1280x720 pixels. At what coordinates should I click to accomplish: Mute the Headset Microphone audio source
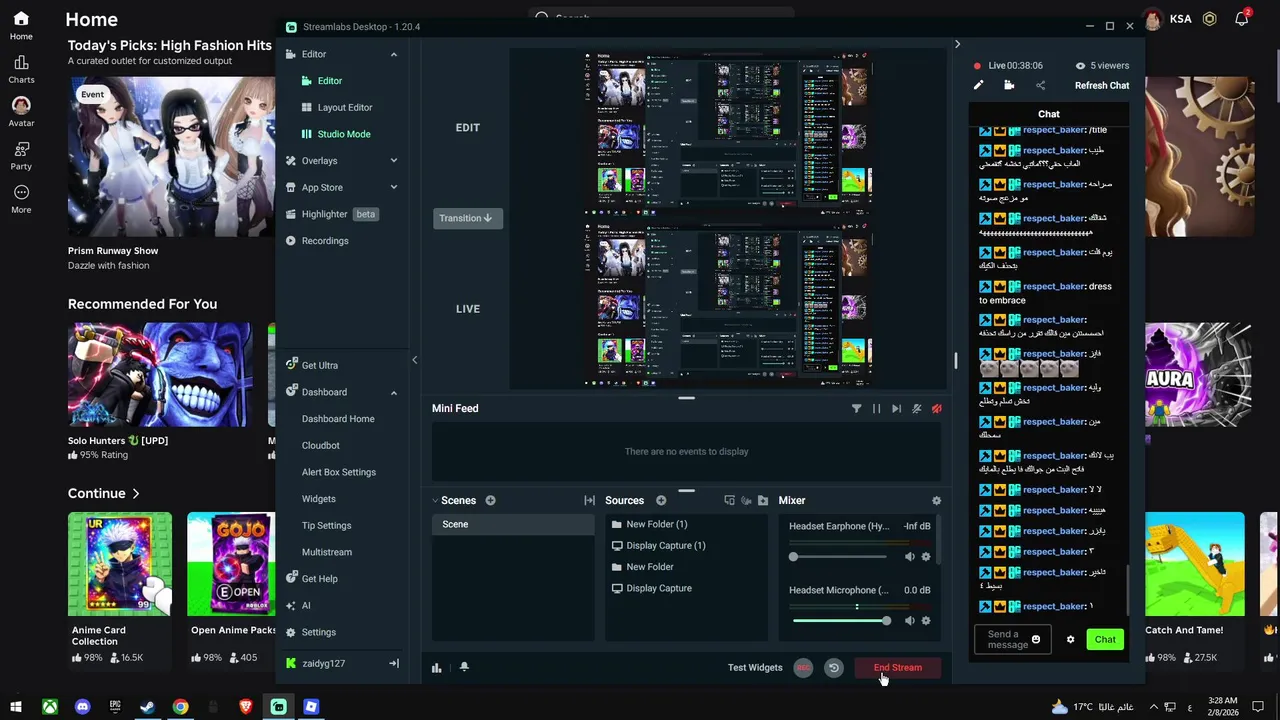pyautogui.click(x=910, y=621)
